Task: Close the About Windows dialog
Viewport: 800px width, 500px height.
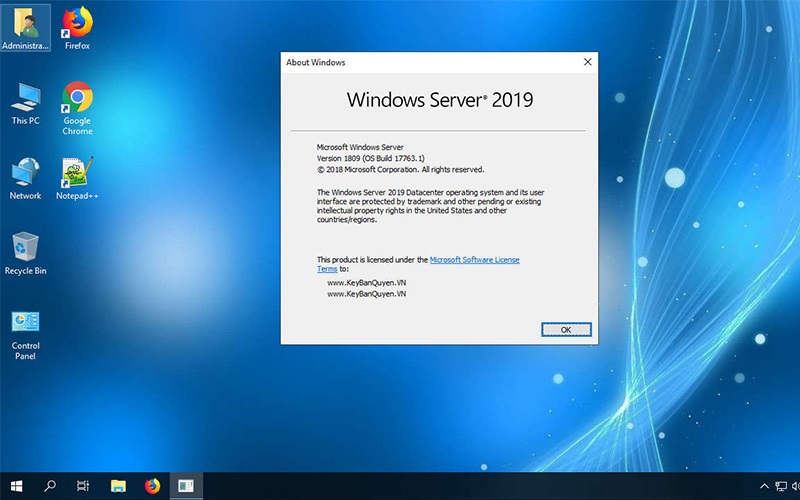Action: click(x=587, y=62)
